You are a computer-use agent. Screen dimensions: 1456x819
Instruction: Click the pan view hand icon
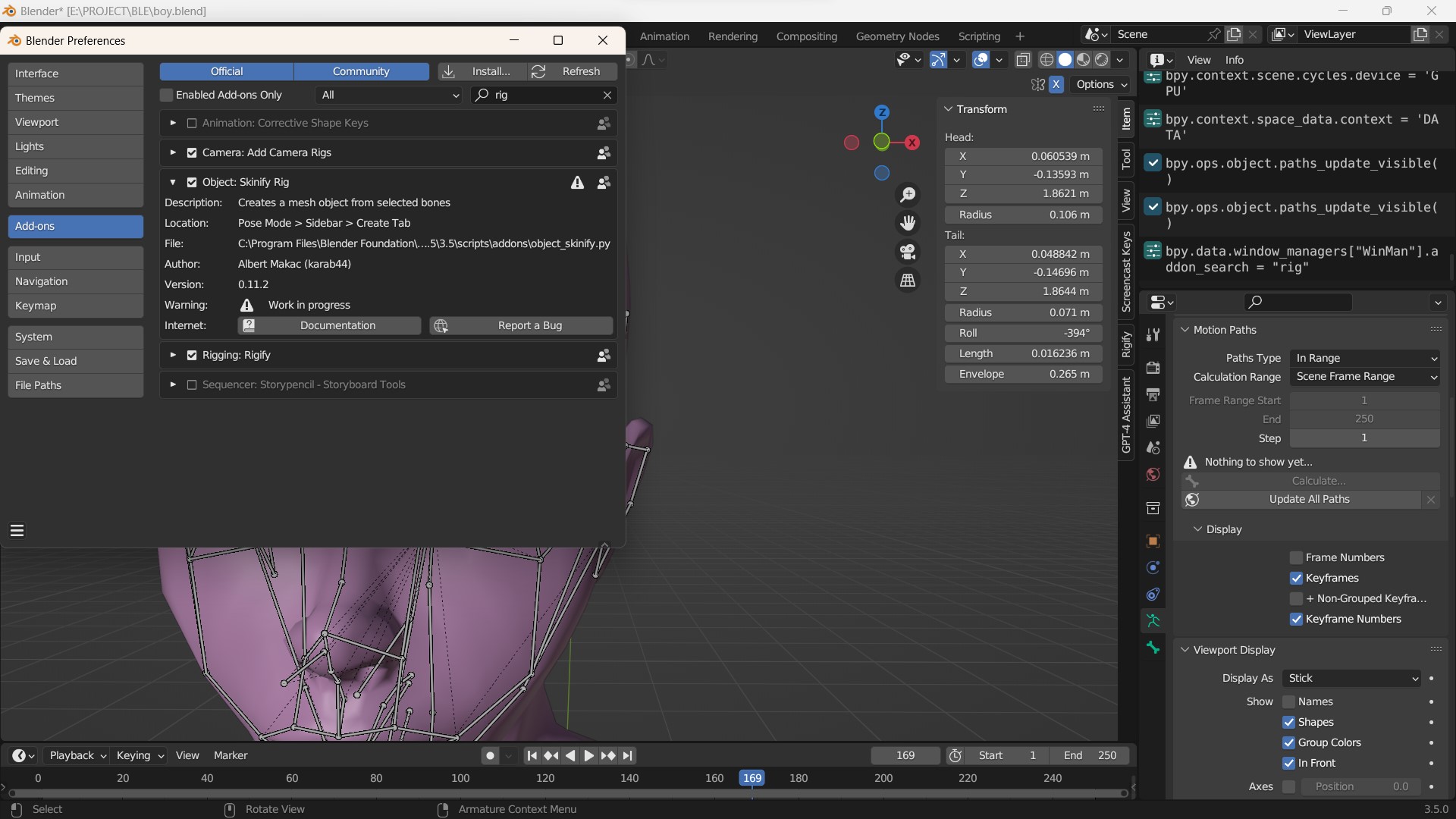908,223
